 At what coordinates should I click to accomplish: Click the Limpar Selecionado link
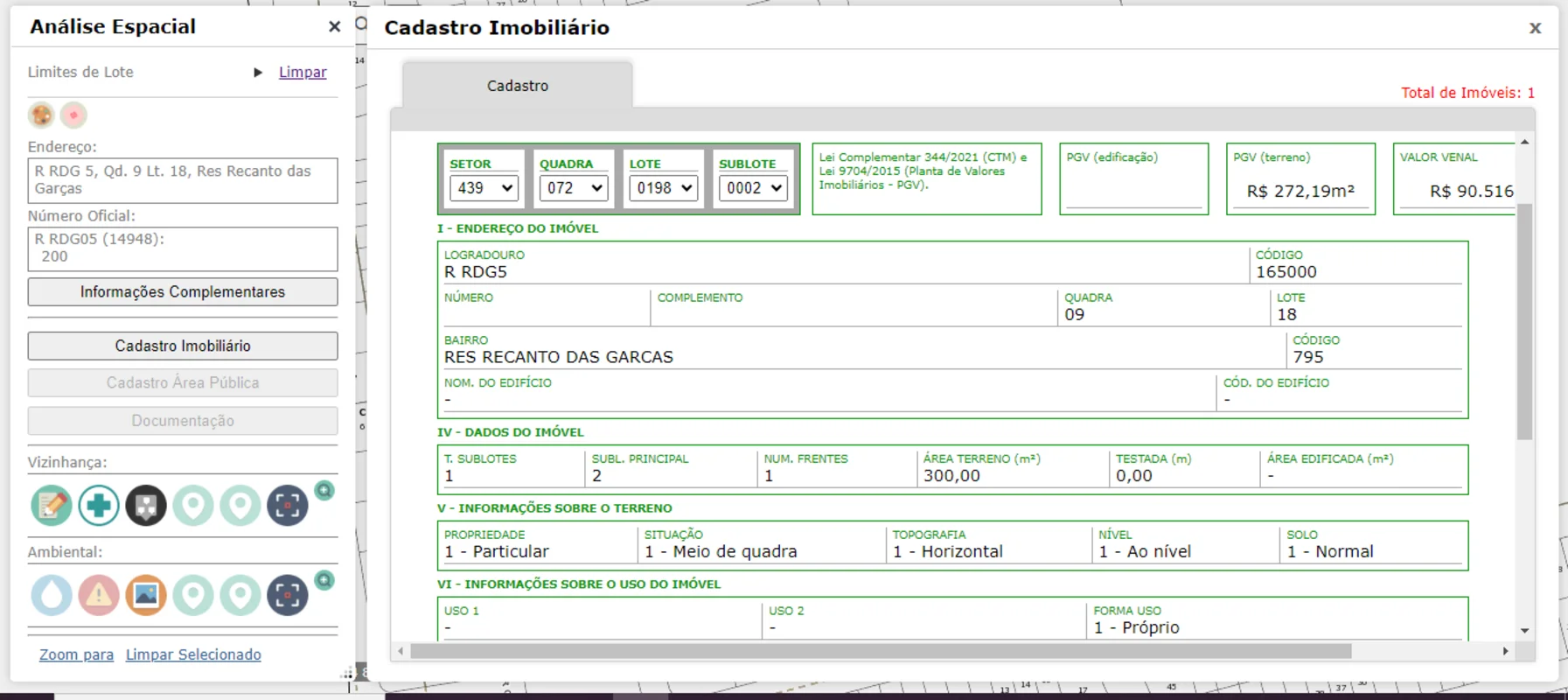[193, 654]
